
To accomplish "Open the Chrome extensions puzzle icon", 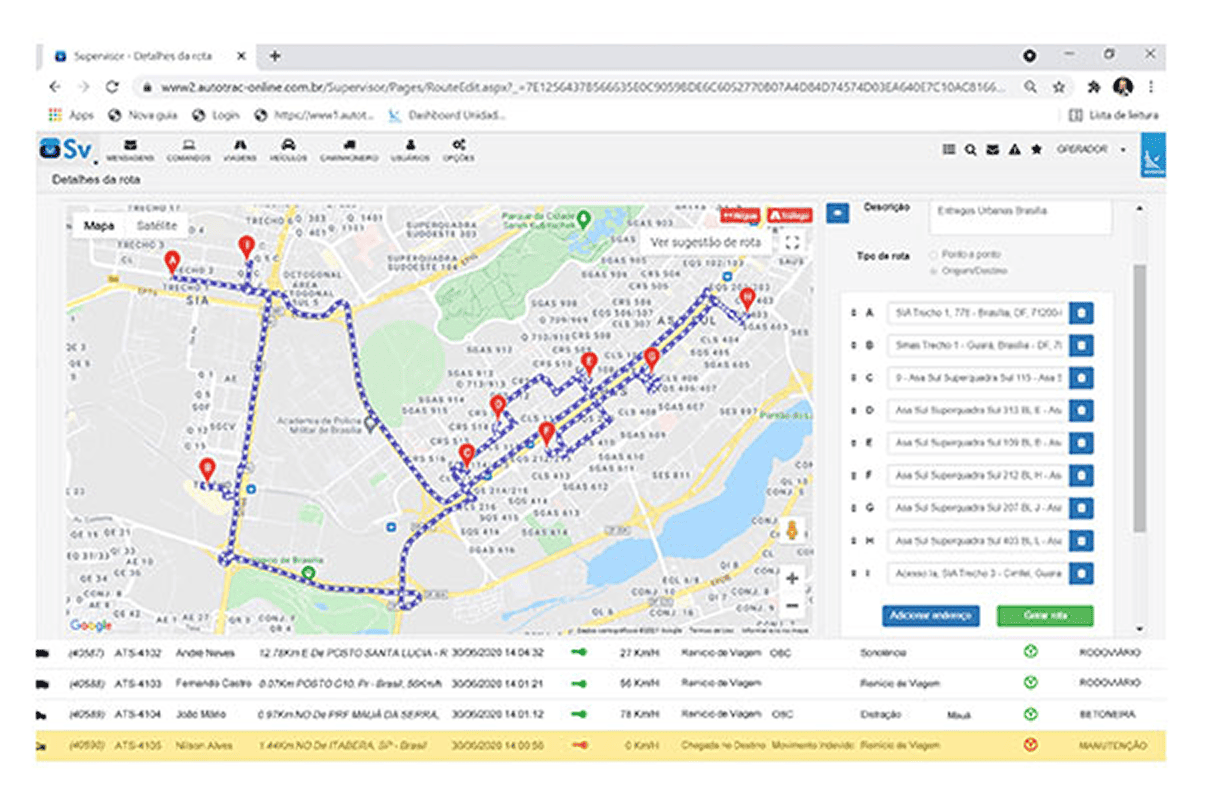I will coord(1094,87).
